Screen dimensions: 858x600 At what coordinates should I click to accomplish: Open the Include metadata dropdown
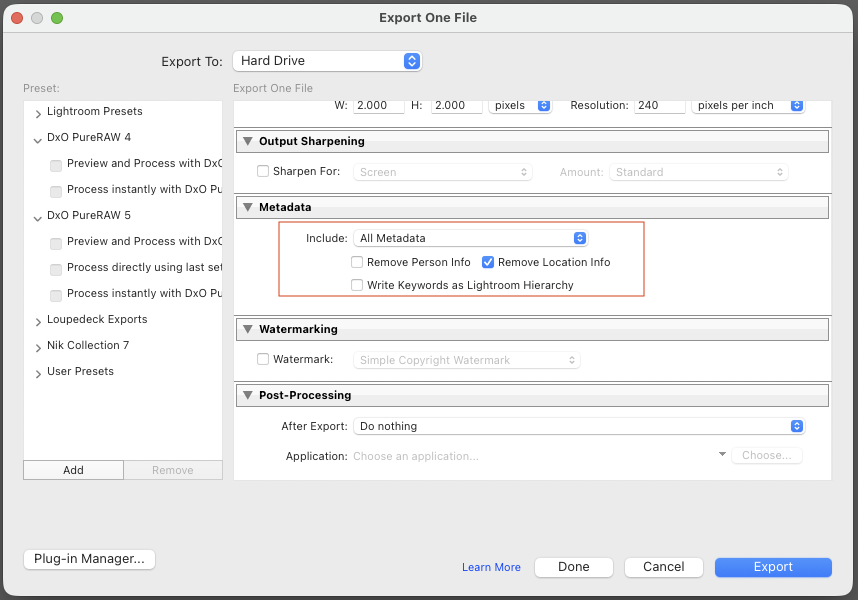[x=470, y=238]
